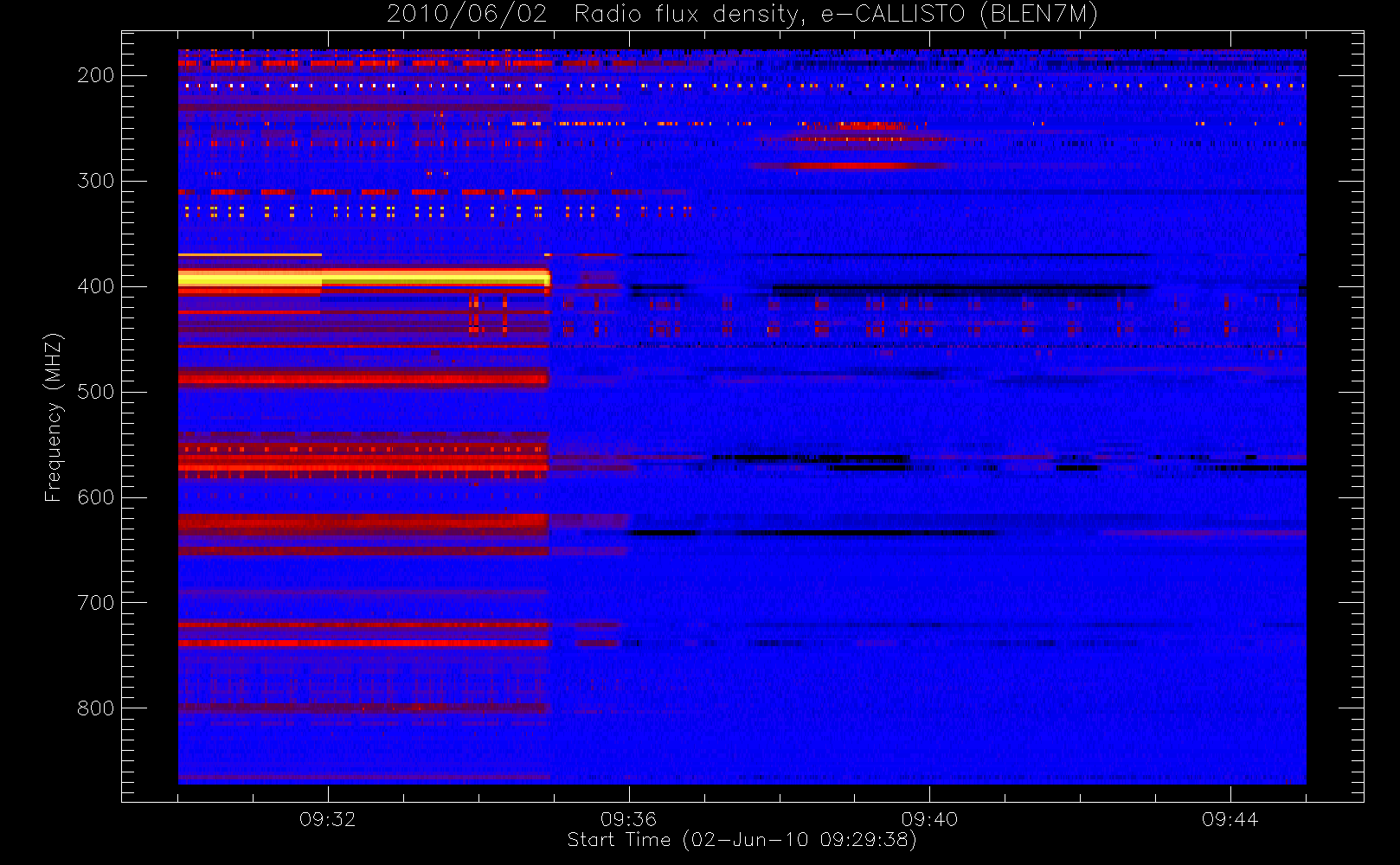Click the 800 frequency axis label
1400x865 pixels.
pos(96,708)
